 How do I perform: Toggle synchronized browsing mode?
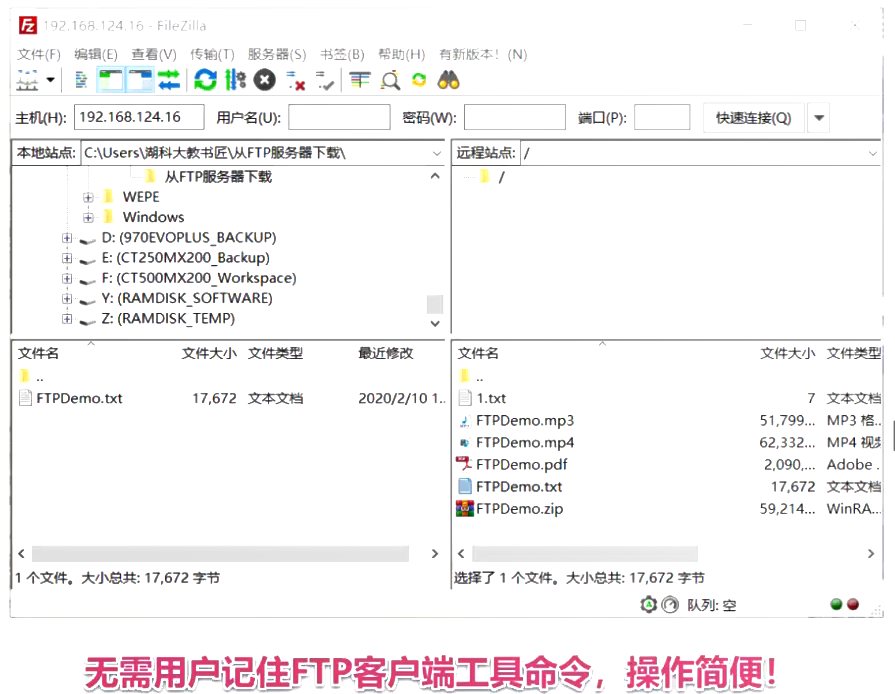tap(418, 80)
